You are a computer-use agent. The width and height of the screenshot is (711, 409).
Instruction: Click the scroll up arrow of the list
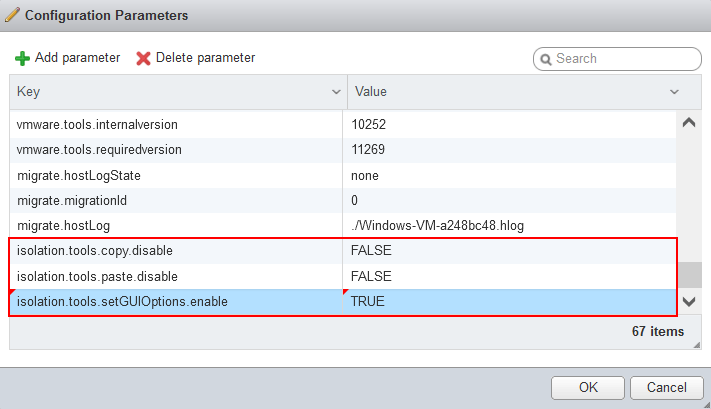pos(689,122)
